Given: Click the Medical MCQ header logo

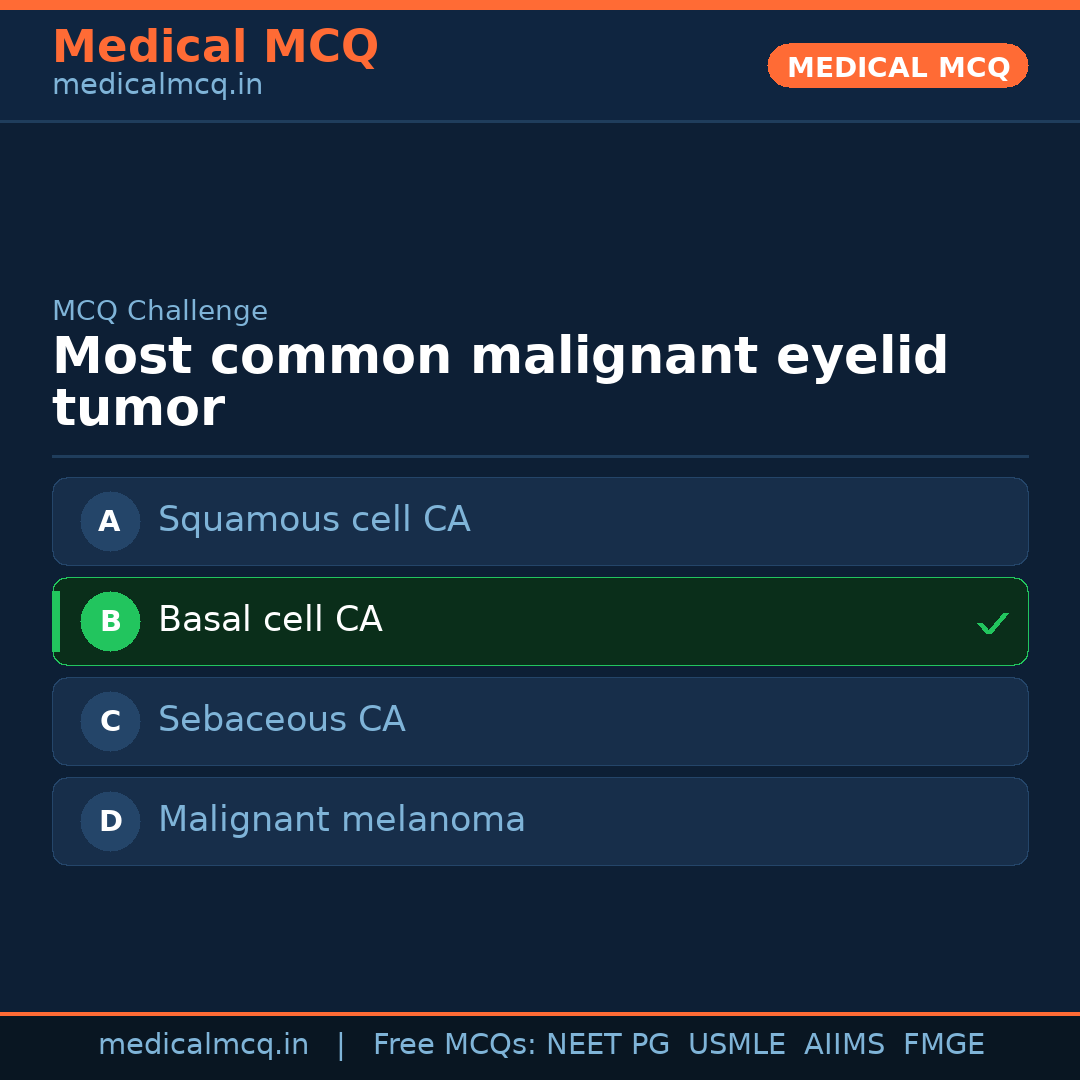Looking at the screenshot, I should click(x=215, y=47).
